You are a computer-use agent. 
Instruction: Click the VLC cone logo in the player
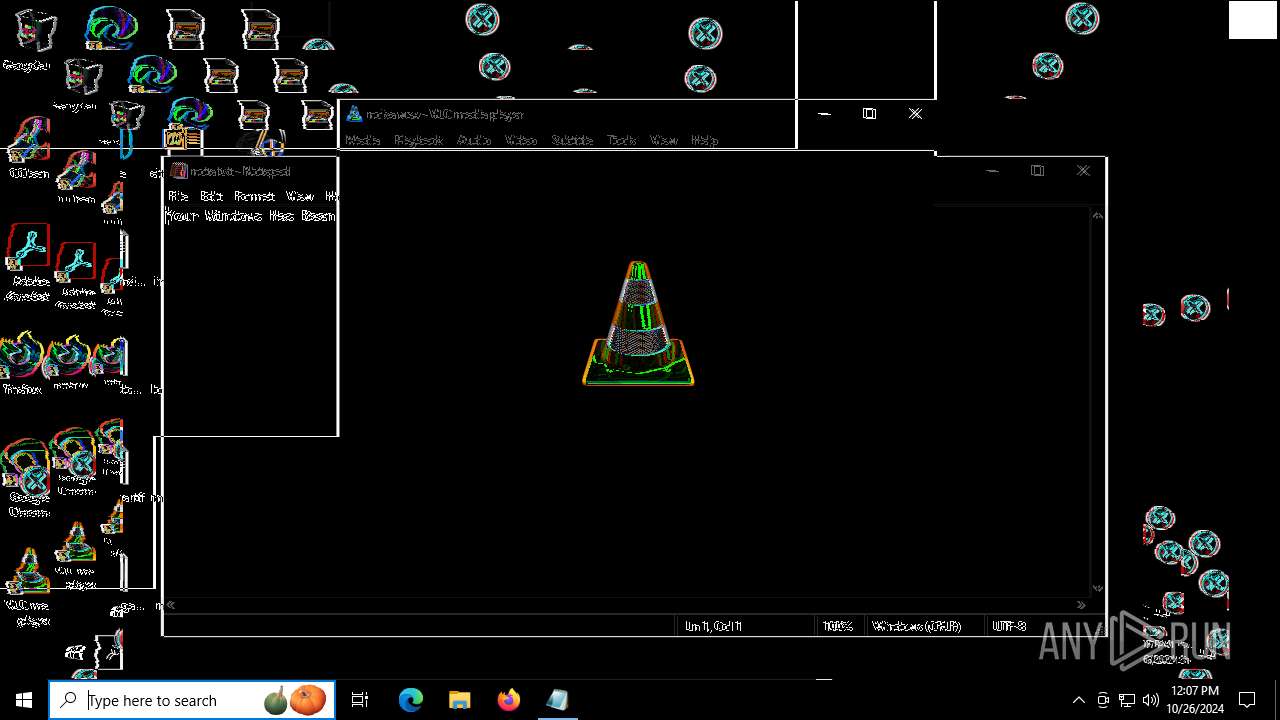638,323
